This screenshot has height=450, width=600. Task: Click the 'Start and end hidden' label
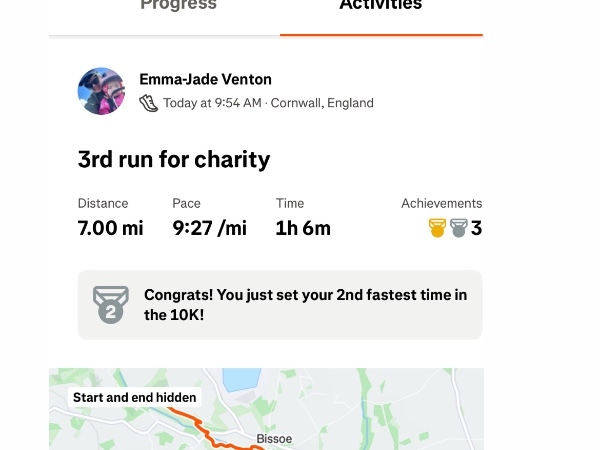pyautogui.click(x=135, y=398)
